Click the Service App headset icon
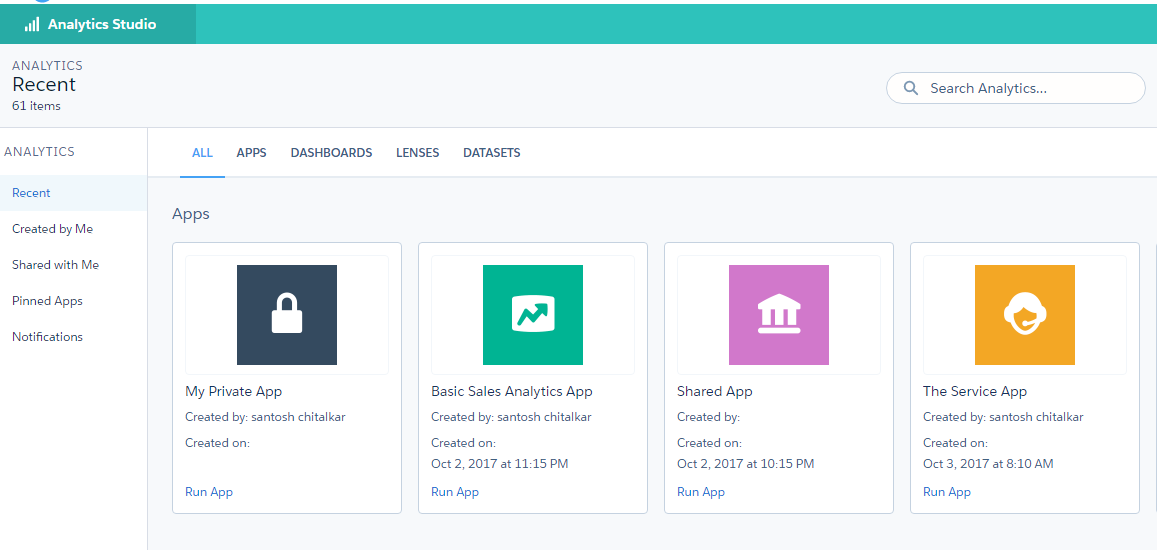The width and height of the screenshot is (1157, 550). (x=1025, y=315)
